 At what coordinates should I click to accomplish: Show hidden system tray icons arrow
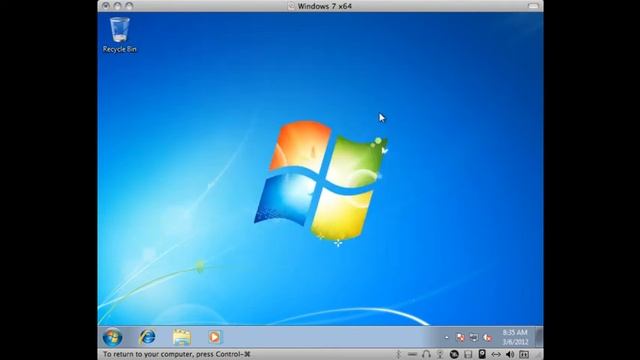[447, 338]
